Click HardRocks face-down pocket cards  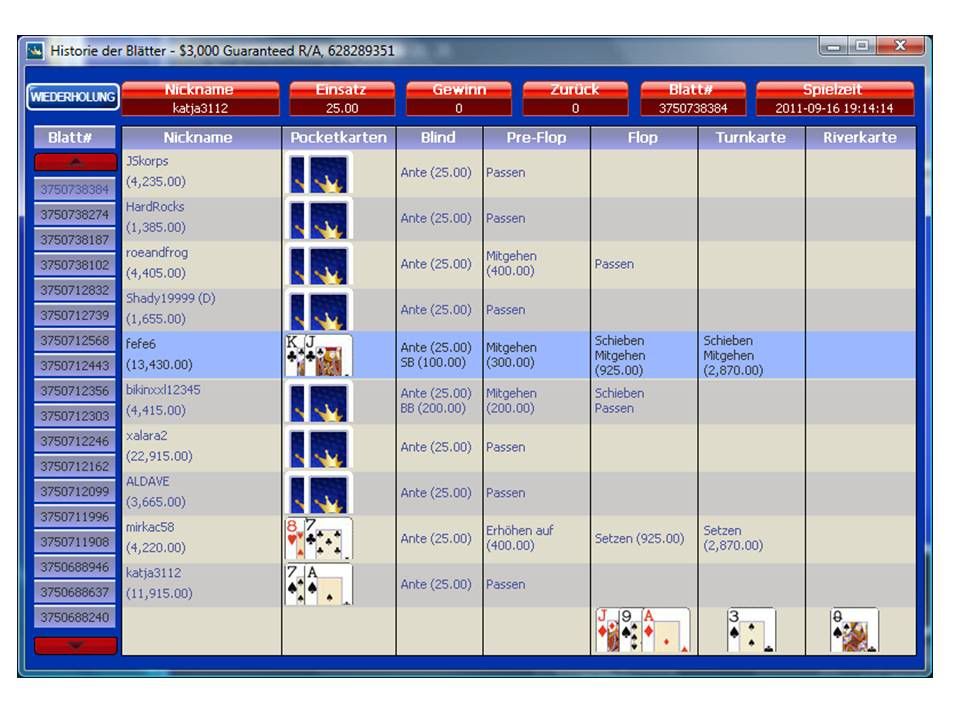point(319,219)
